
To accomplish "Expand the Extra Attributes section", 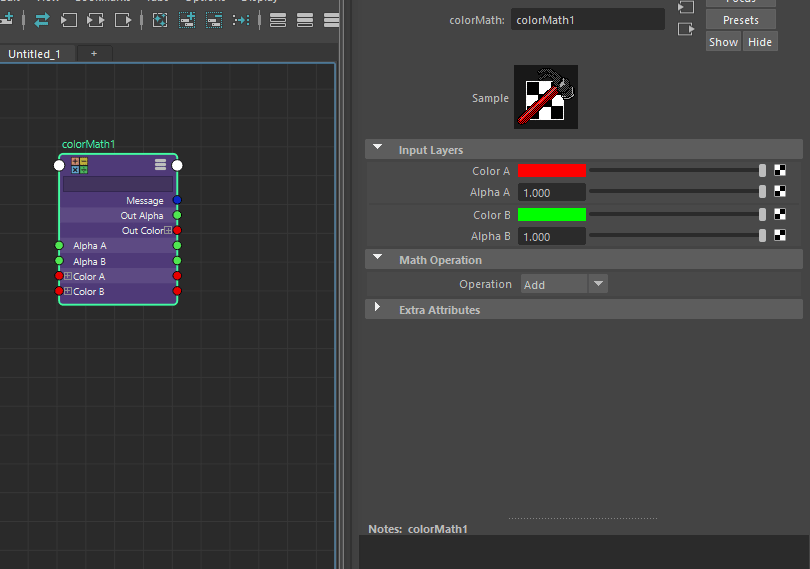I will (378, 309).
